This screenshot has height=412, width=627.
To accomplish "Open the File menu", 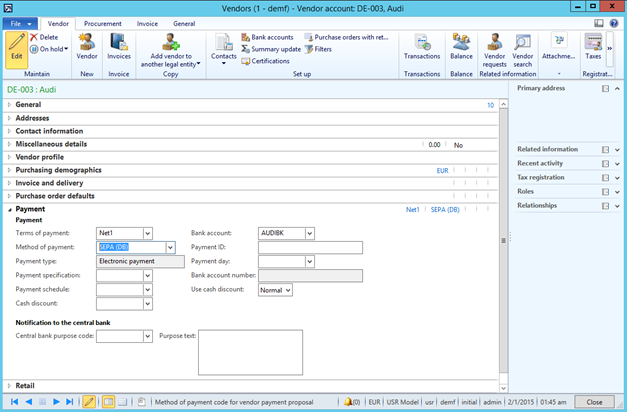I will pos(19,22).
